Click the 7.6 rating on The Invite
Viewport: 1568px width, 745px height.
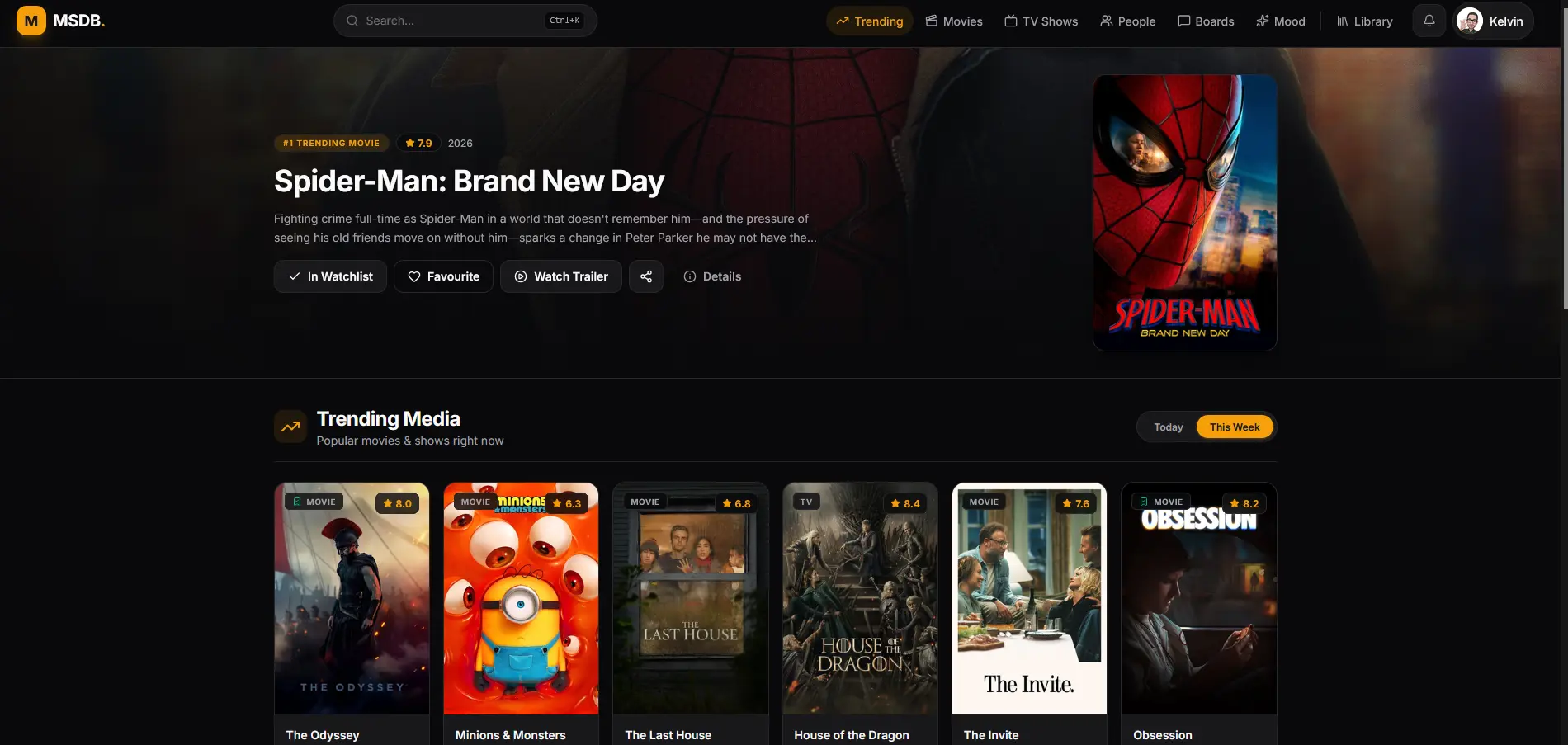point(1075,503)
